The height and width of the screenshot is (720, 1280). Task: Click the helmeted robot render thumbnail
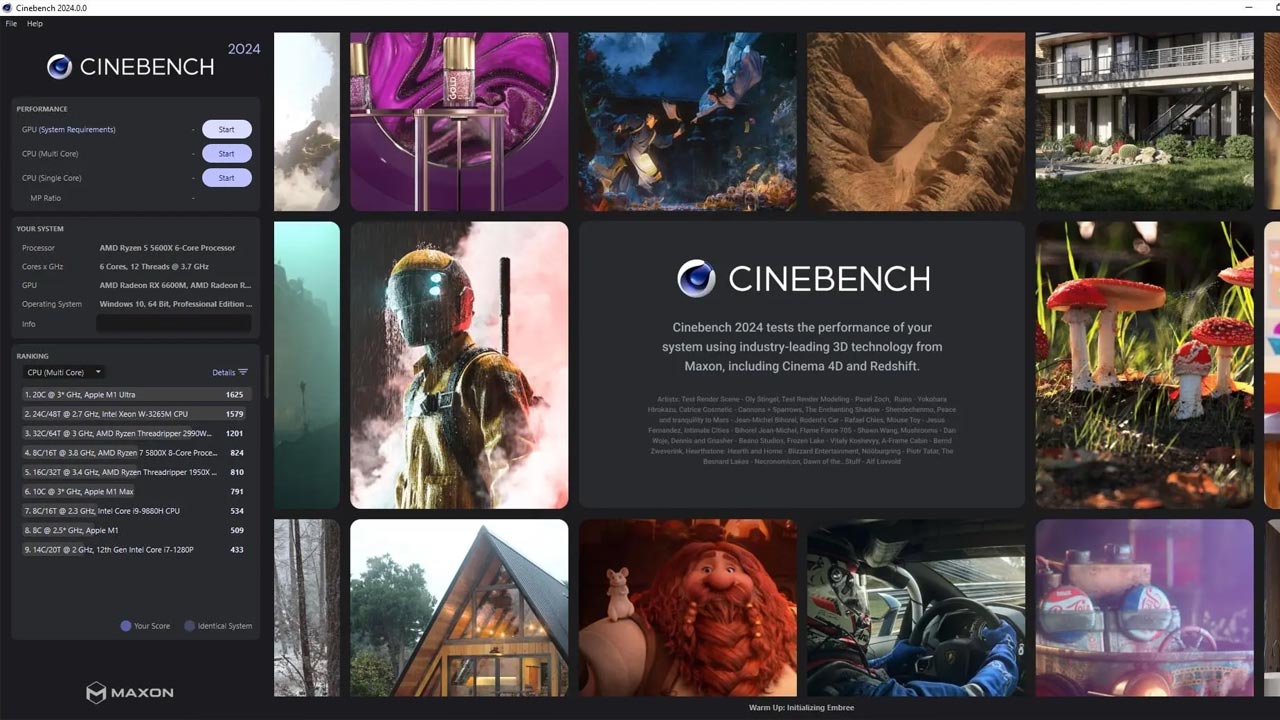point(459,365)
